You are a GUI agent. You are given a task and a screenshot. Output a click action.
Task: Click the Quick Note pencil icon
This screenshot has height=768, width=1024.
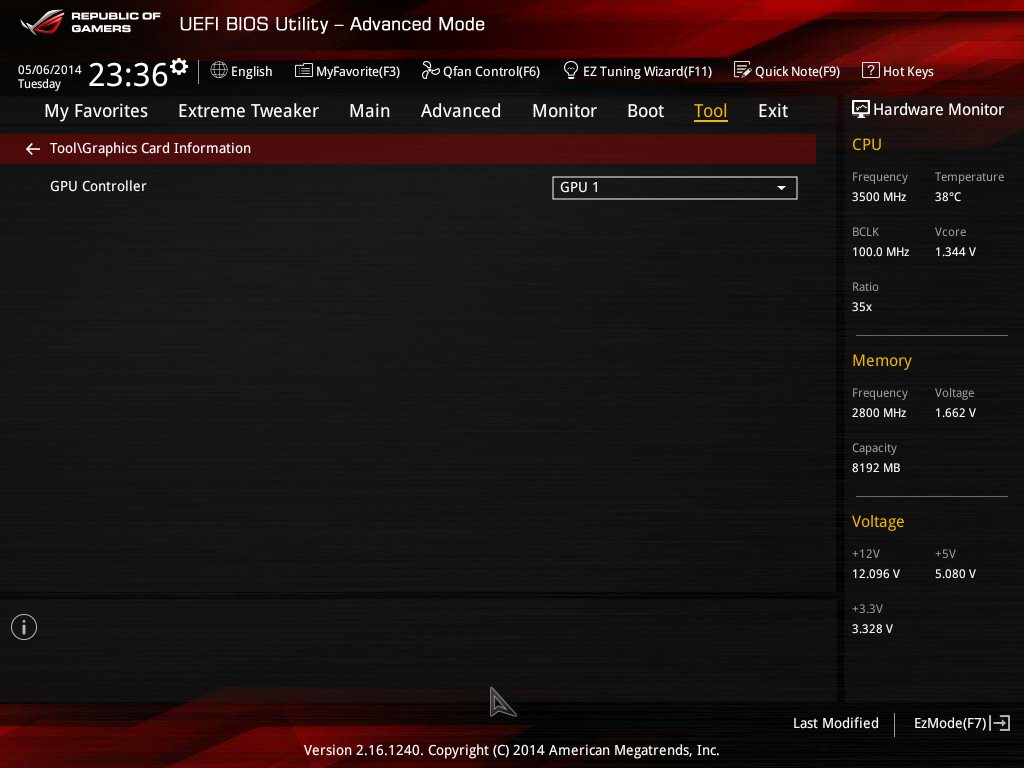[x=743, y=70]
